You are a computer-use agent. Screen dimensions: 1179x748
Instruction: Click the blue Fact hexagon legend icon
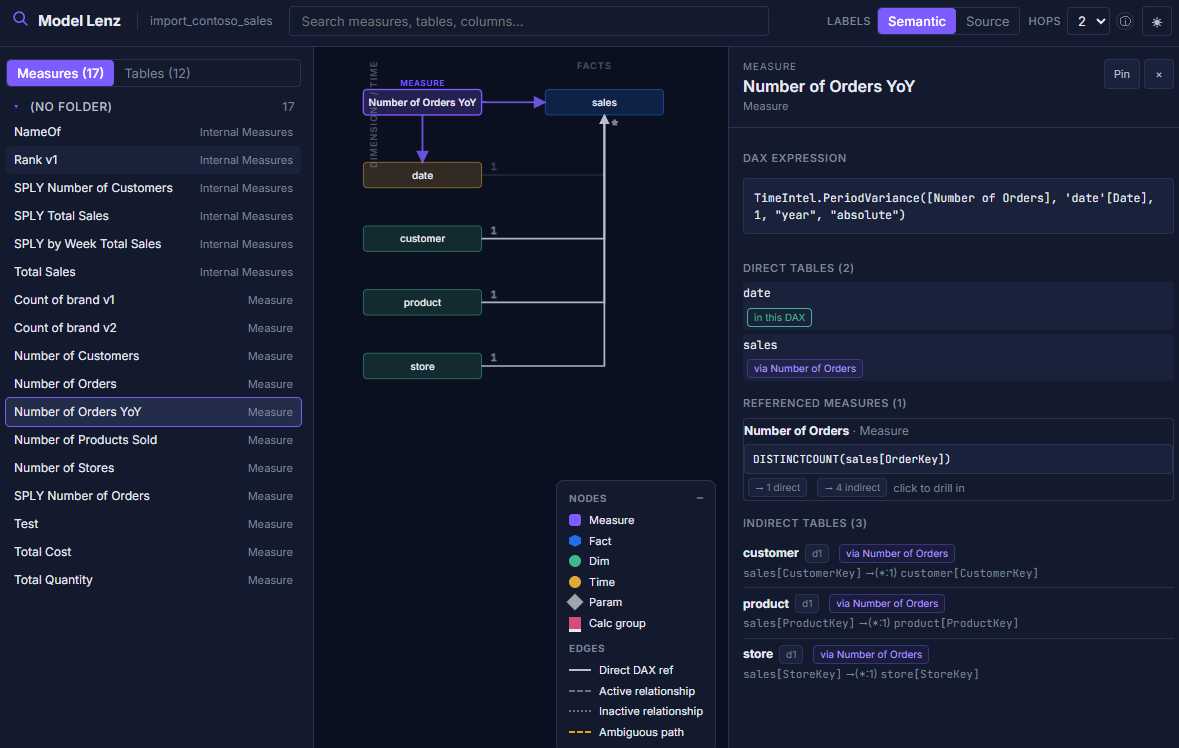tap(575, 541)
